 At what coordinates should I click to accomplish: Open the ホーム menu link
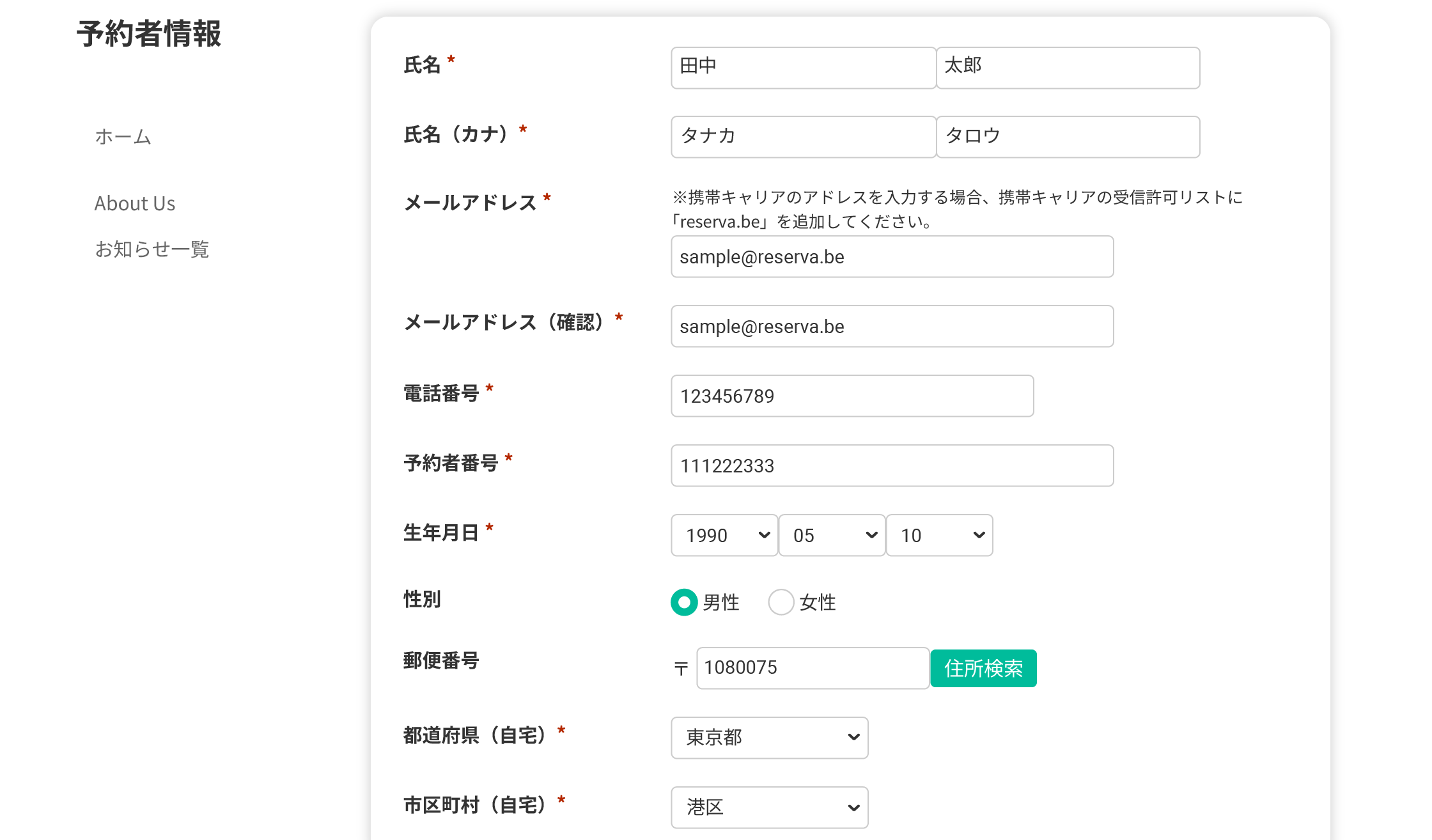tap(123, 137)
